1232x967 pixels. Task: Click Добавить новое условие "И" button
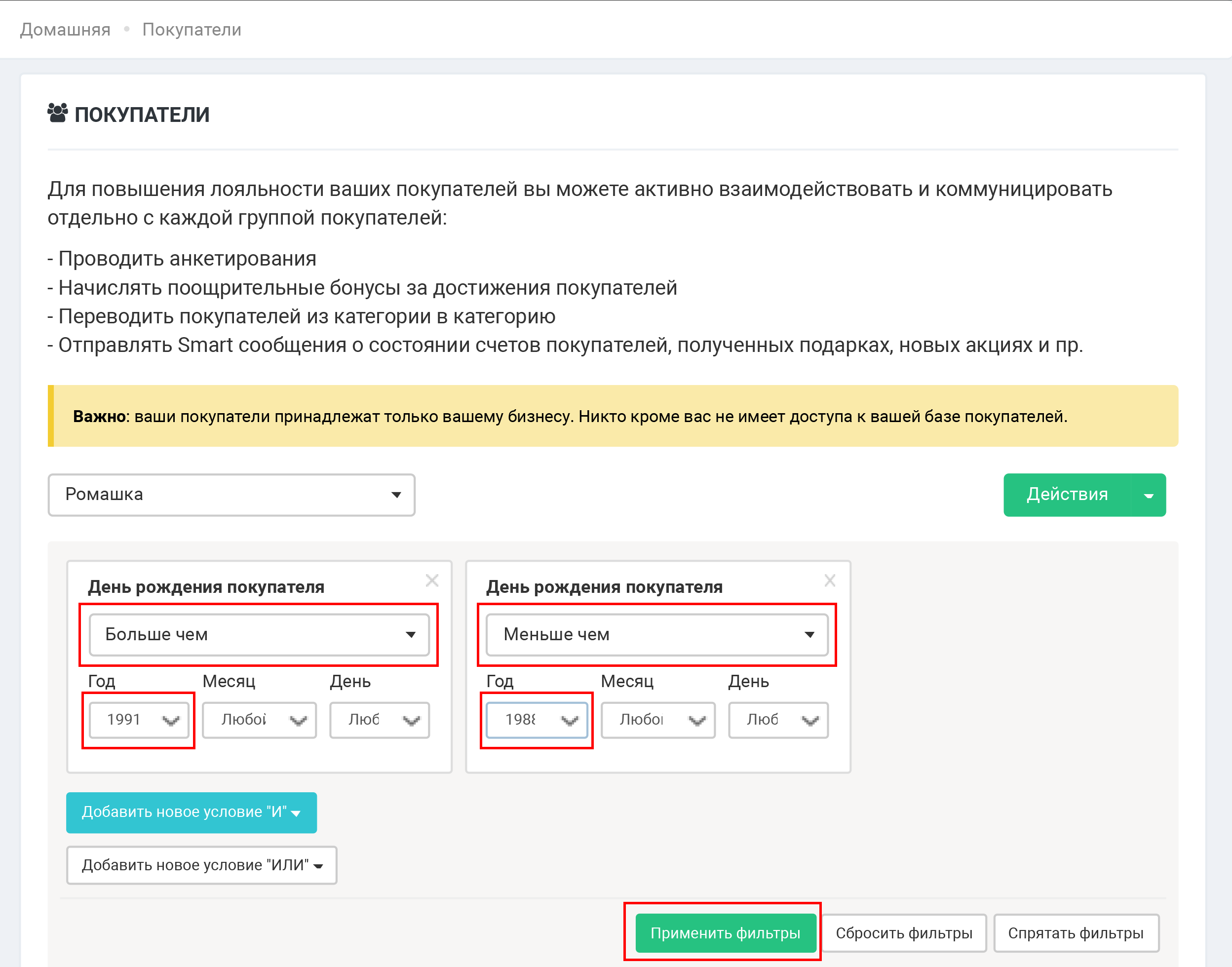click(x=191, y=812)
